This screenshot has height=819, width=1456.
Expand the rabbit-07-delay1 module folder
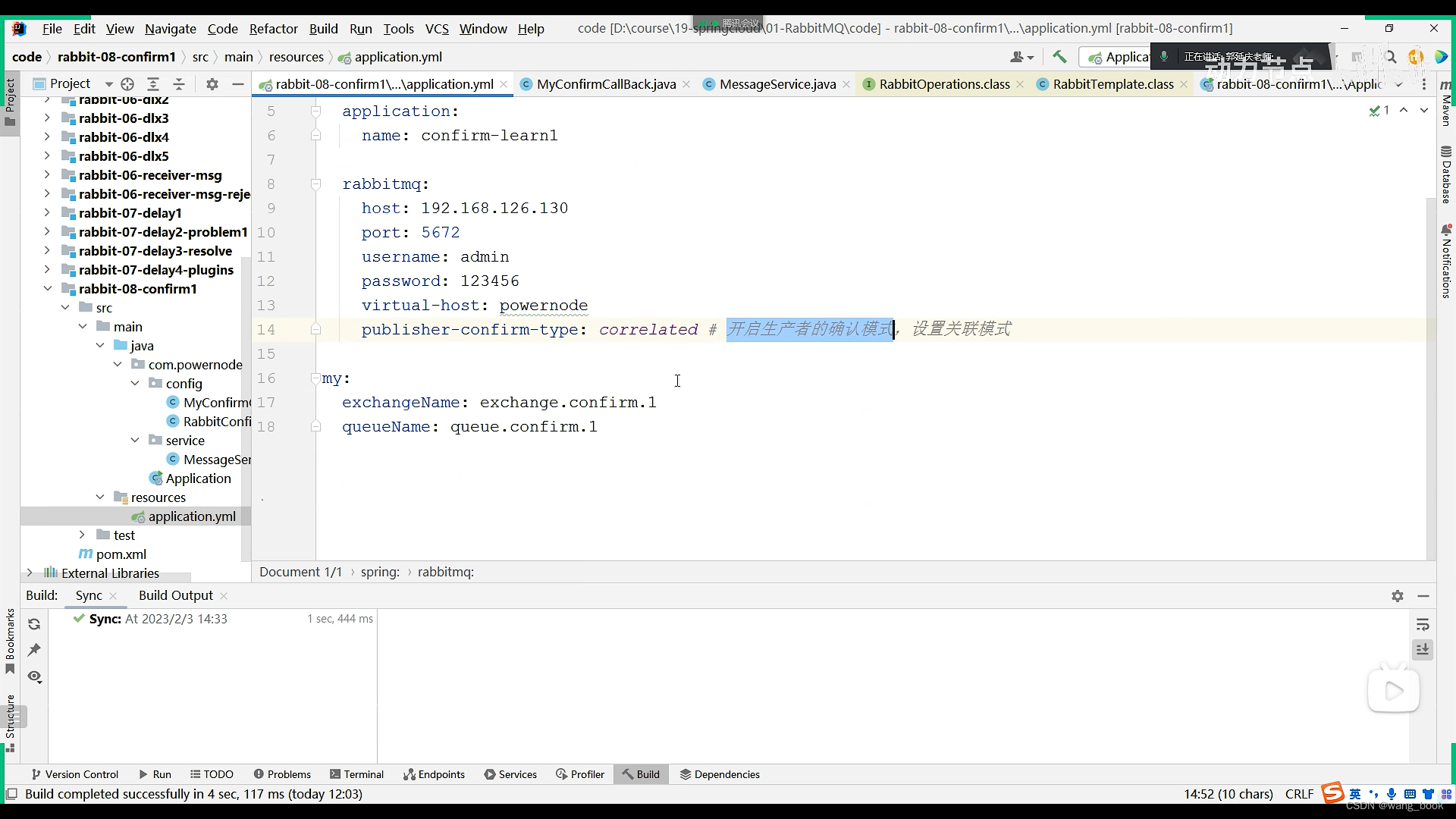coord(47,213)
